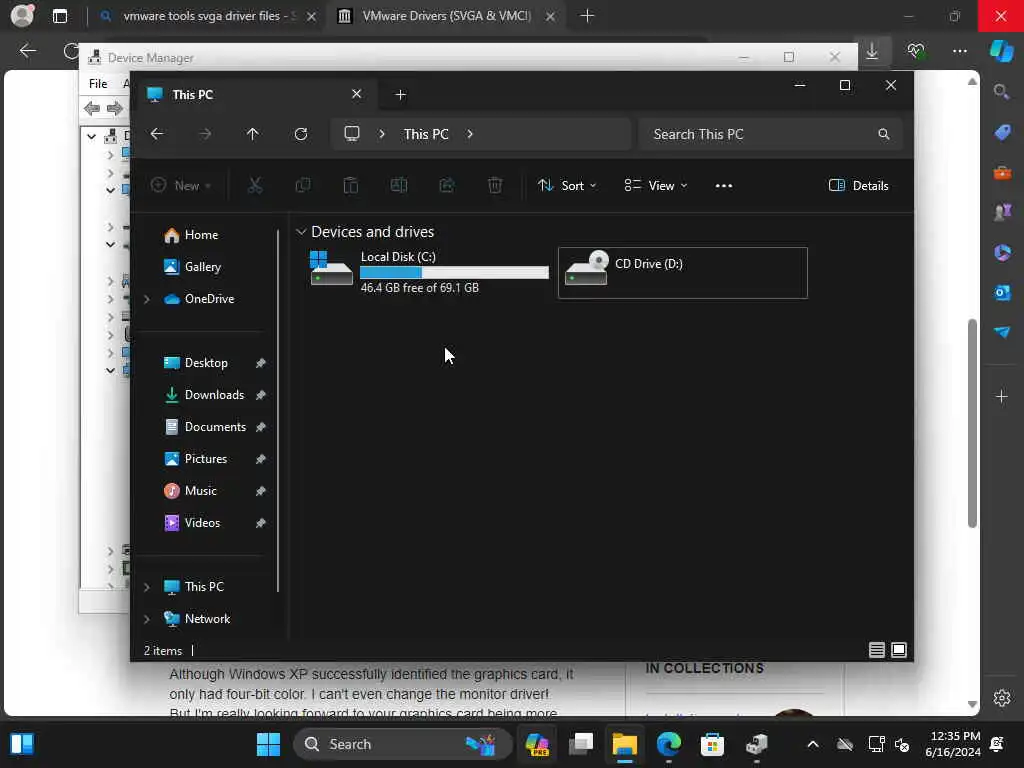1024x768 pixels.
Task: Open Desktop quick access folder
Action: pyautogui.click(x=206, y=362)
